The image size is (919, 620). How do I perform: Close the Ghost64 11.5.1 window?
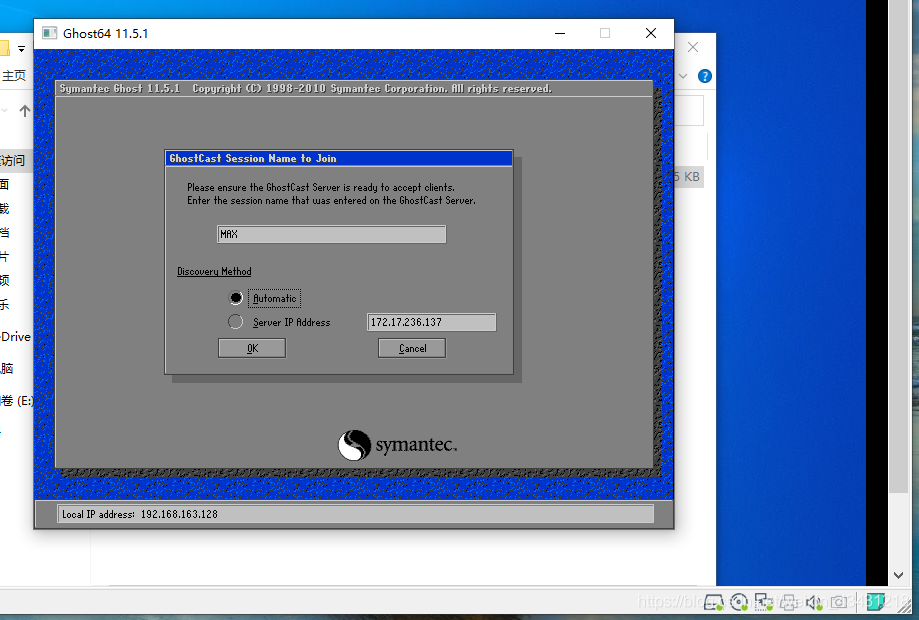click(x=651, y=33)
